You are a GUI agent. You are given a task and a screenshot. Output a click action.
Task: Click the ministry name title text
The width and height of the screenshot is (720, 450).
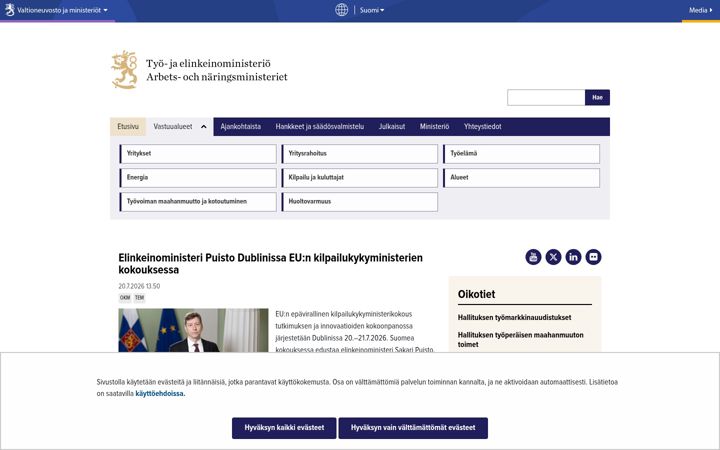point(217,70)
